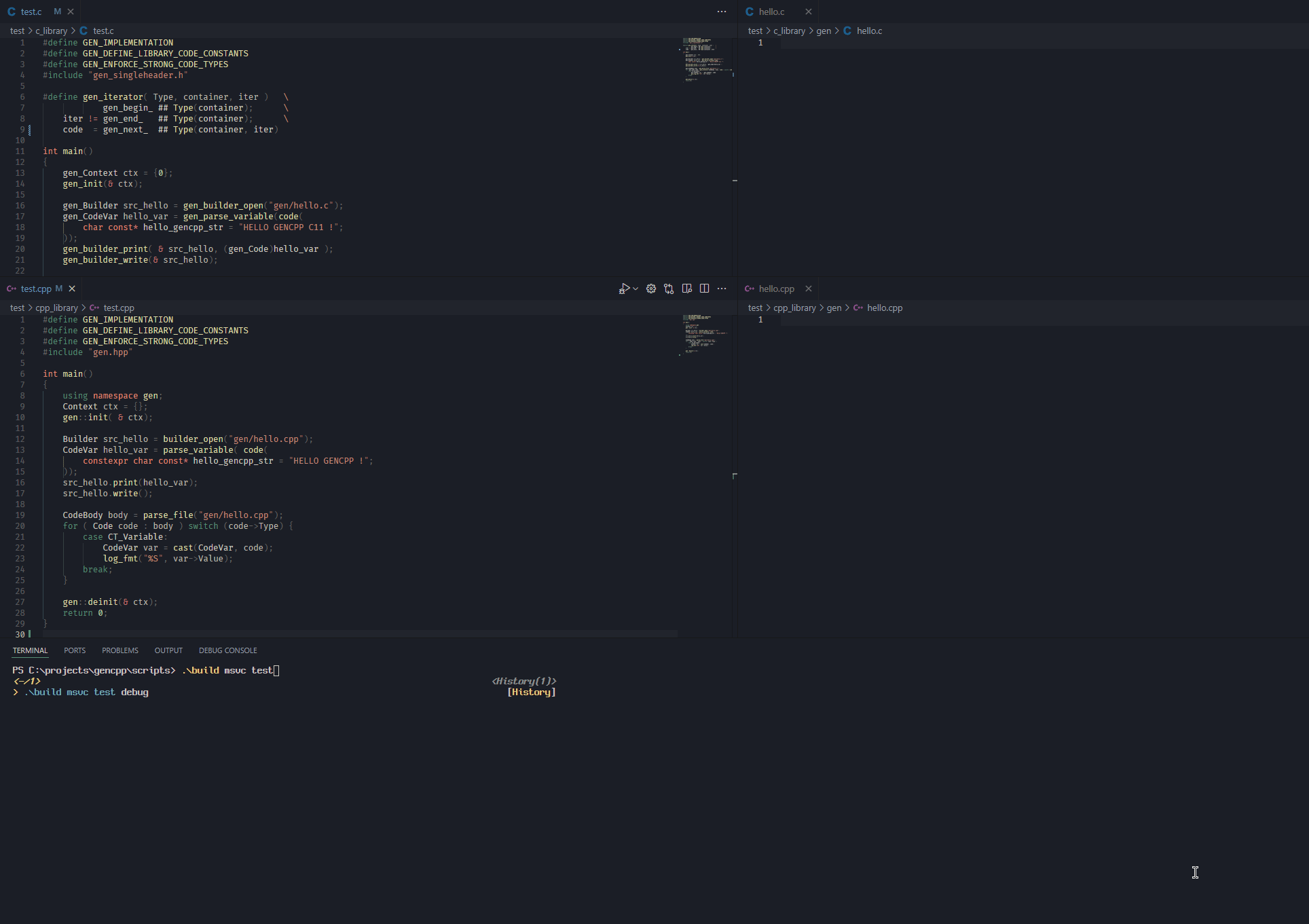1309x924 pixels.
Task: Click the c_library breadcrumb above test.c
Action: 51,31
